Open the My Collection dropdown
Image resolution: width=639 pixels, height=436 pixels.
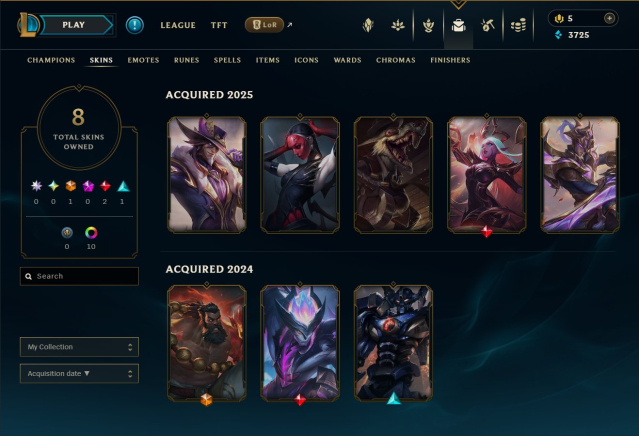[79, 347]
